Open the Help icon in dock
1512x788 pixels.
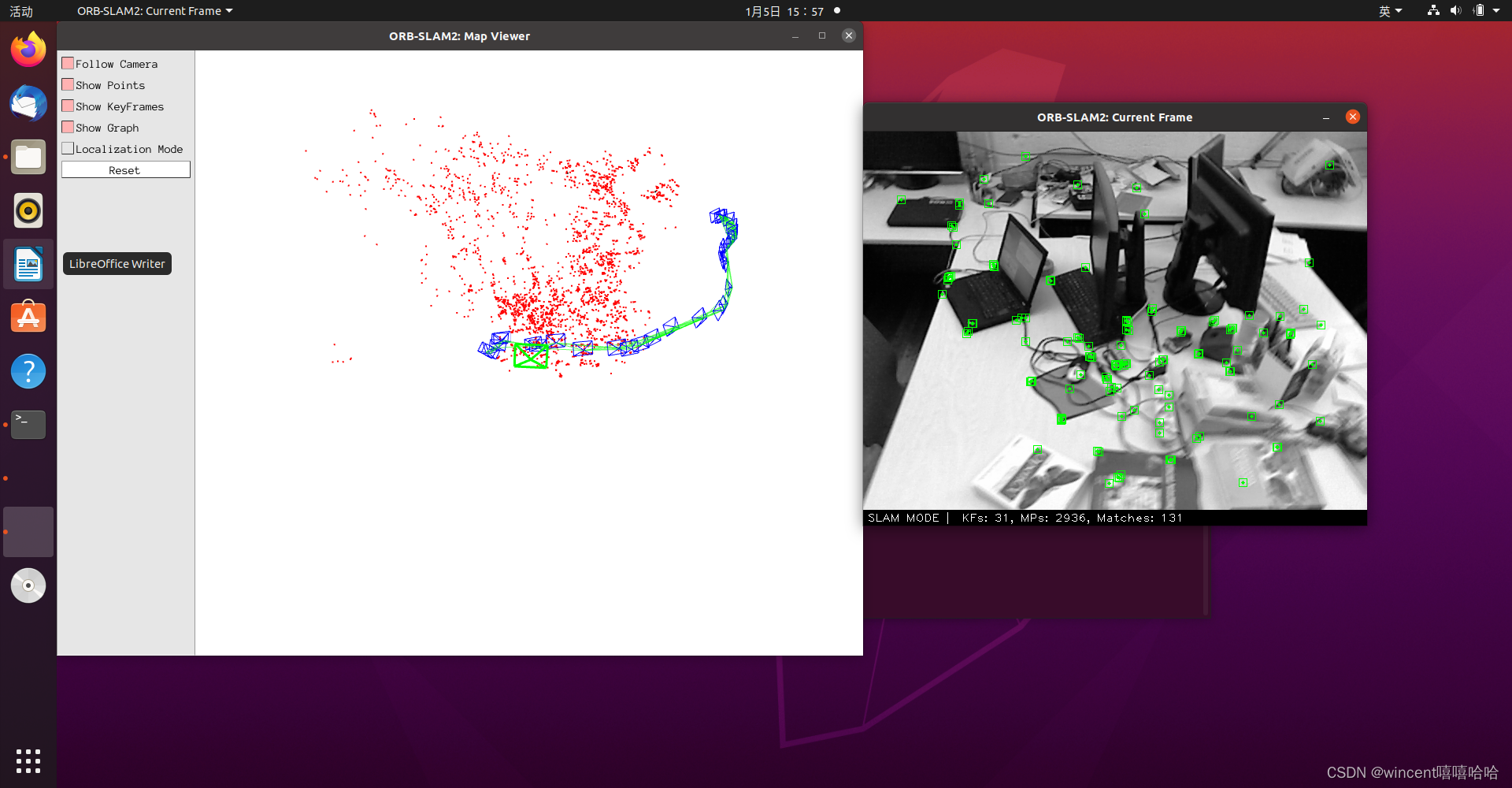(28, 371)
